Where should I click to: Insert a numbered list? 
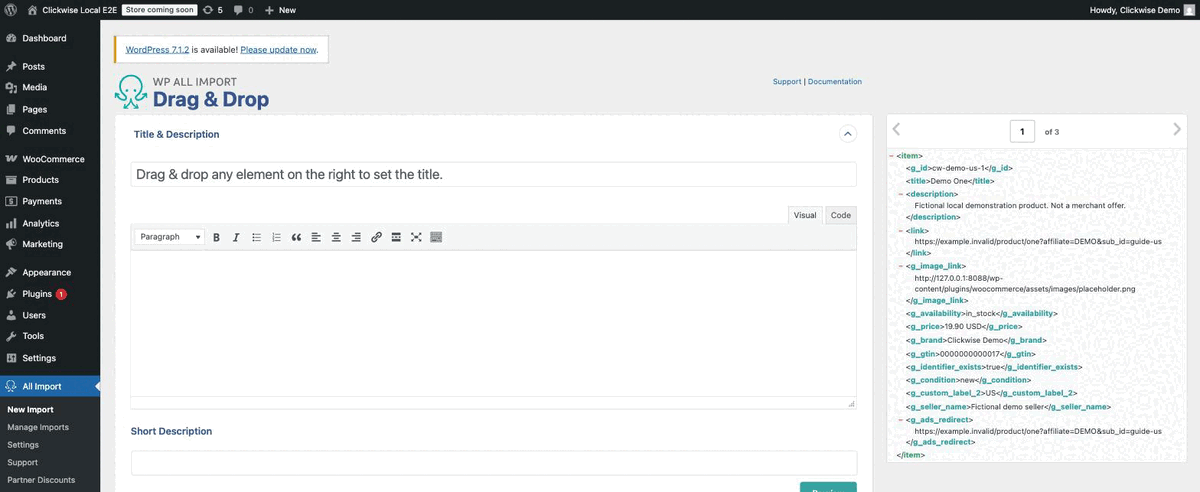click(x=276, y=237)
